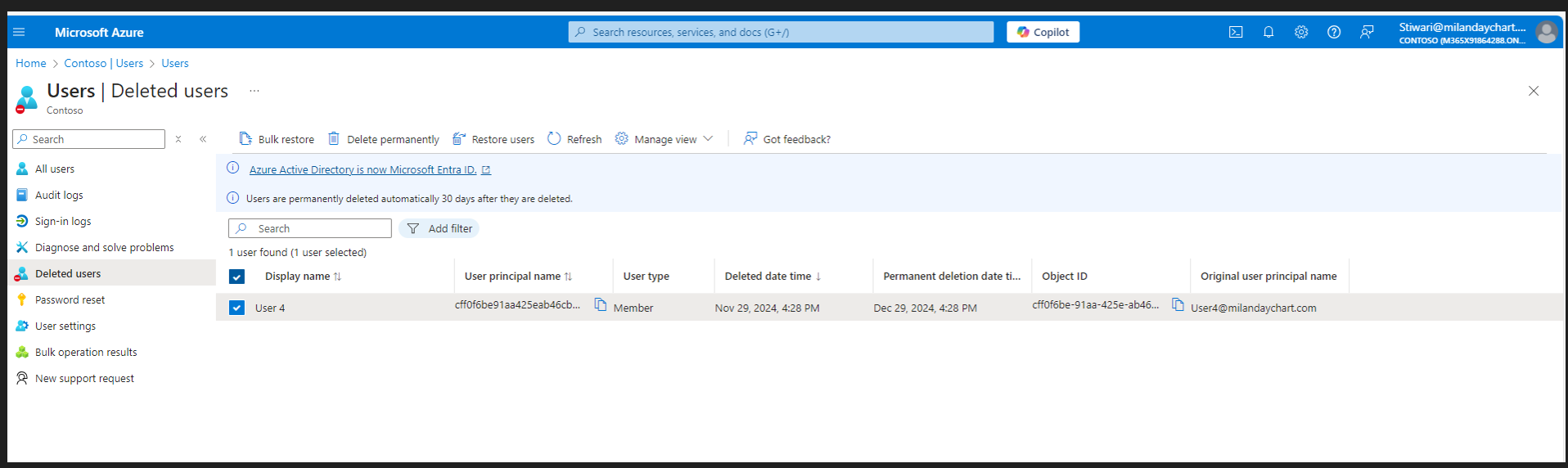Open Password reset in the sidebar
Viewport: 1568px width, 468px height.
[x=70, y=299]
